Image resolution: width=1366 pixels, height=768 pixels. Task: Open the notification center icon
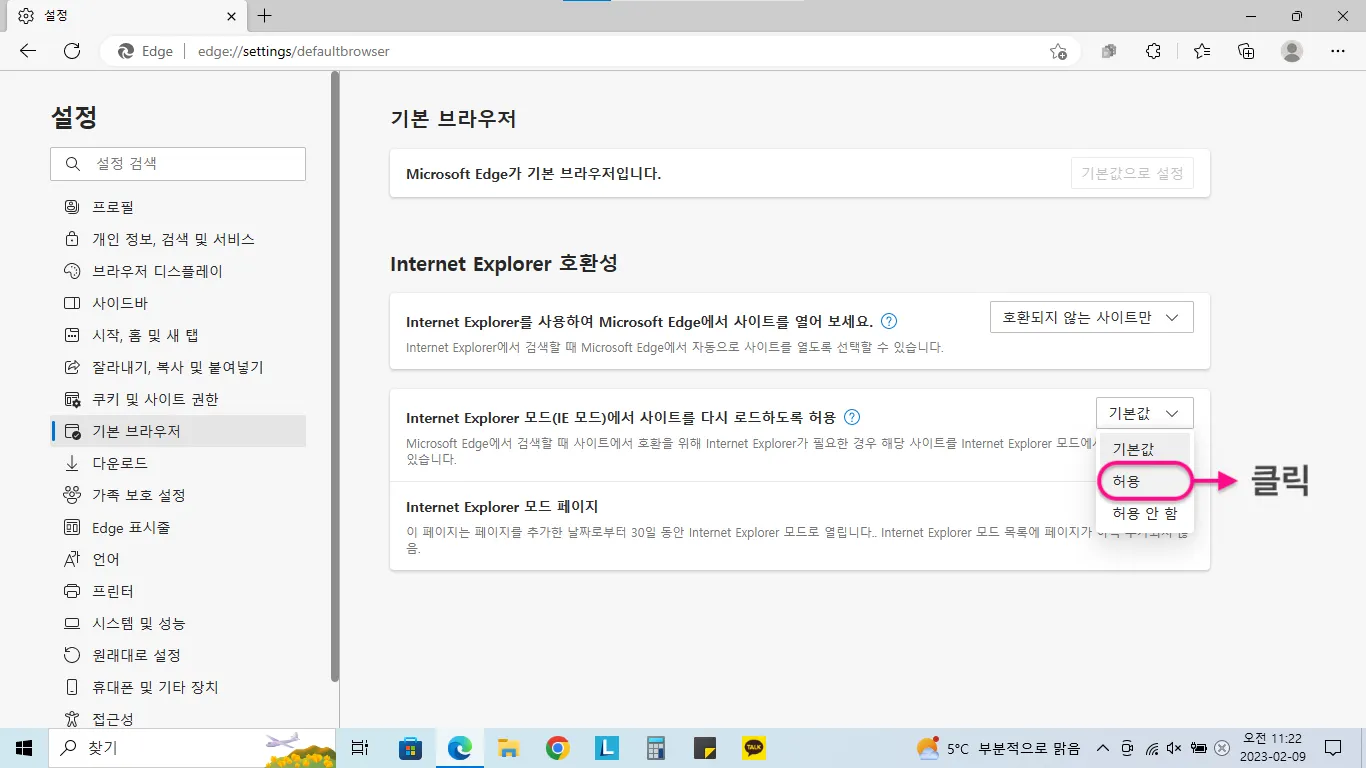[1332, 748]
